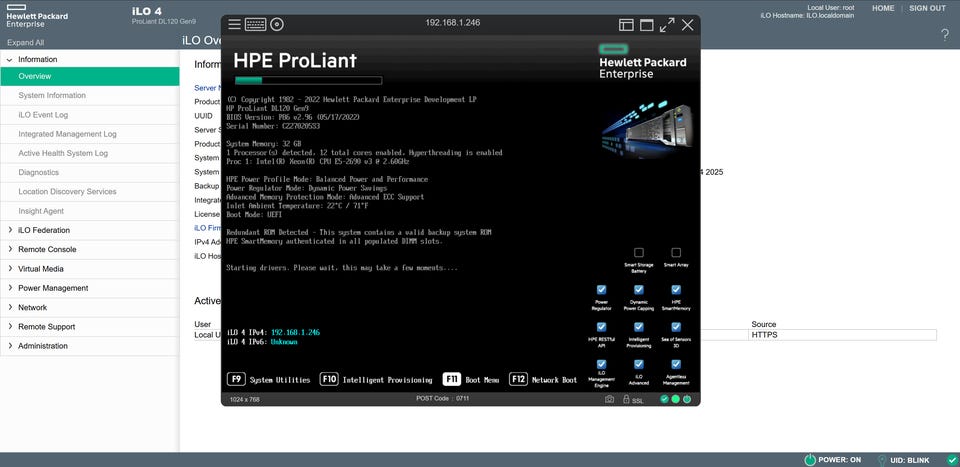This screenshot has height=467, width=960.
Task: Click the solid green UID status circle
Action: coord(675,399)
